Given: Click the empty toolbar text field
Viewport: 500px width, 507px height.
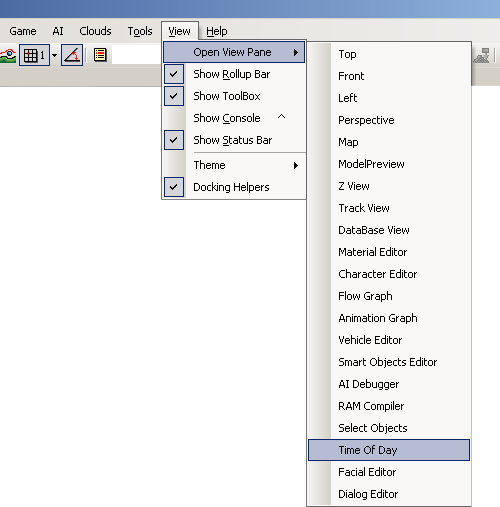Looking at the screenshot, I should pos(137,55).
